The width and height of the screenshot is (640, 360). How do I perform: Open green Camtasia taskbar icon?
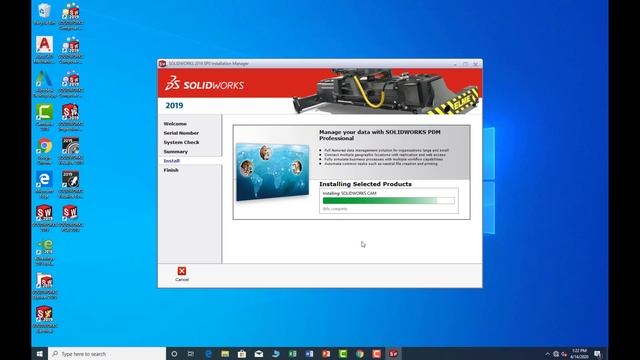coord(343,354)
